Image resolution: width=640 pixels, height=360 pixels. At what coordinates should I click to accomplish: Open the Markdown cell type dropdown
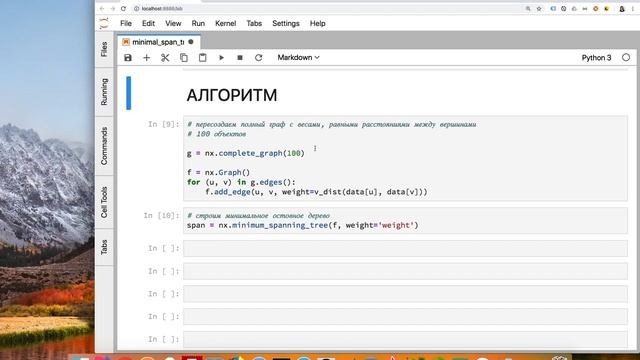click(298, 58)
